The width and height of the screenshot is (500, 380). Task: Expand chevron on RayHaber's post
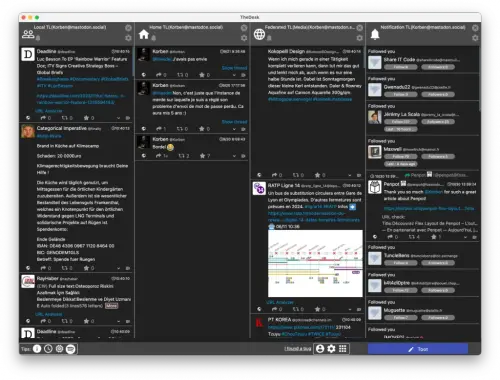tap(118, 321)
